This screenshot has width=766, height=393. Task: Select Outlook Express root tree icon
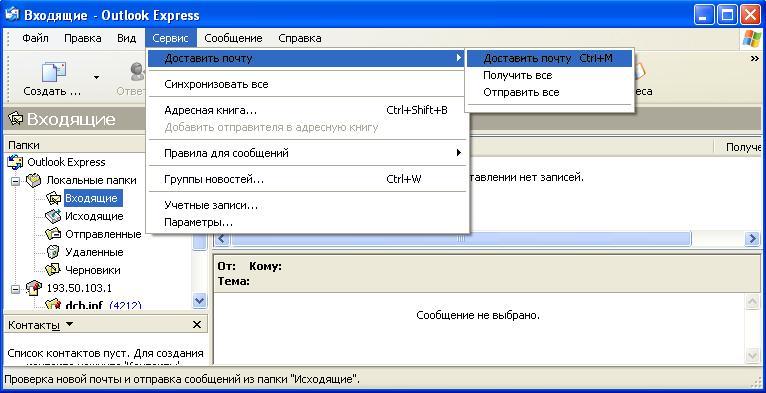(15, 162)
